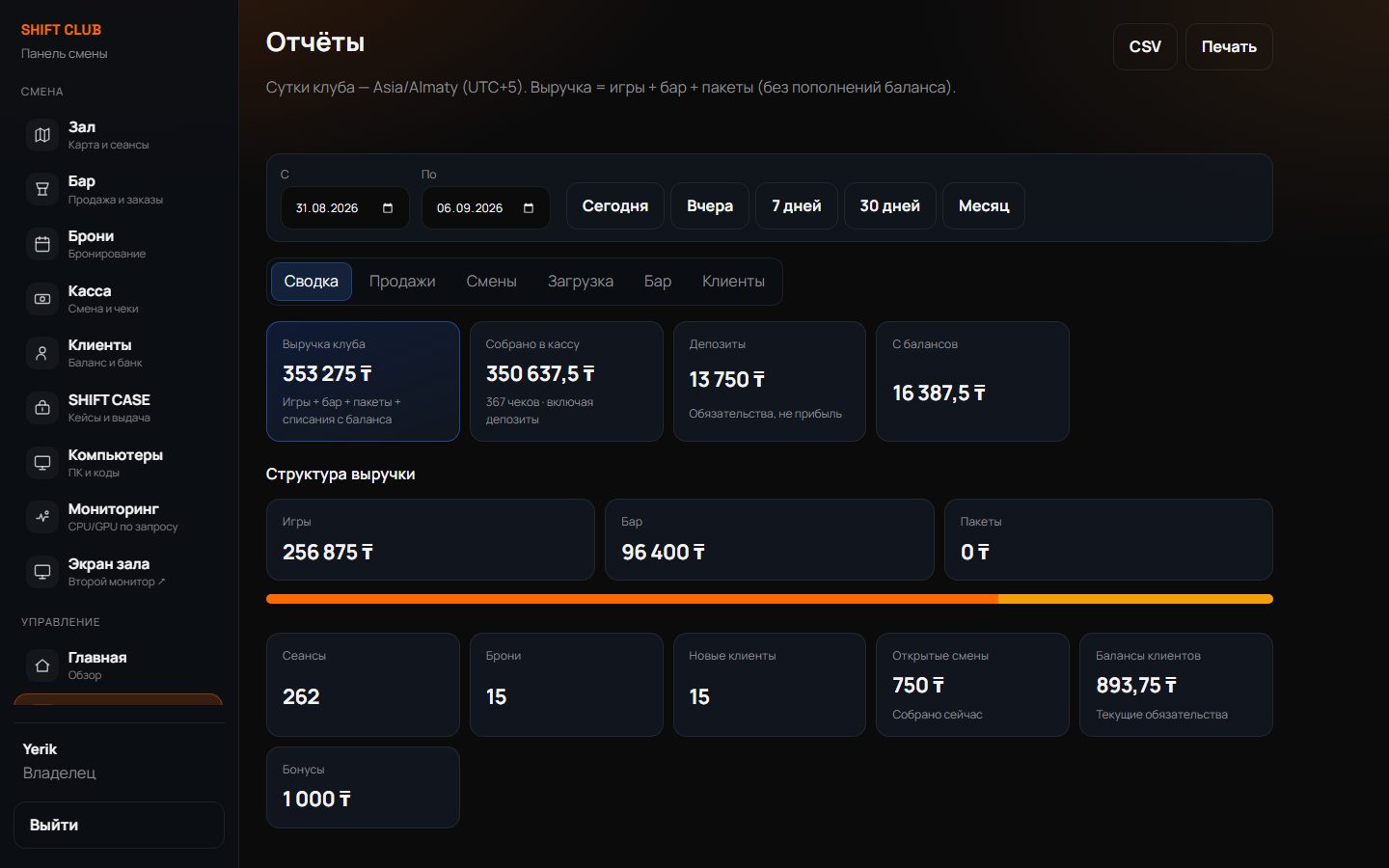1389x868 pixels.
Task: Click the yellow bar segment of revenue bar
Action: click(1135, 599)
